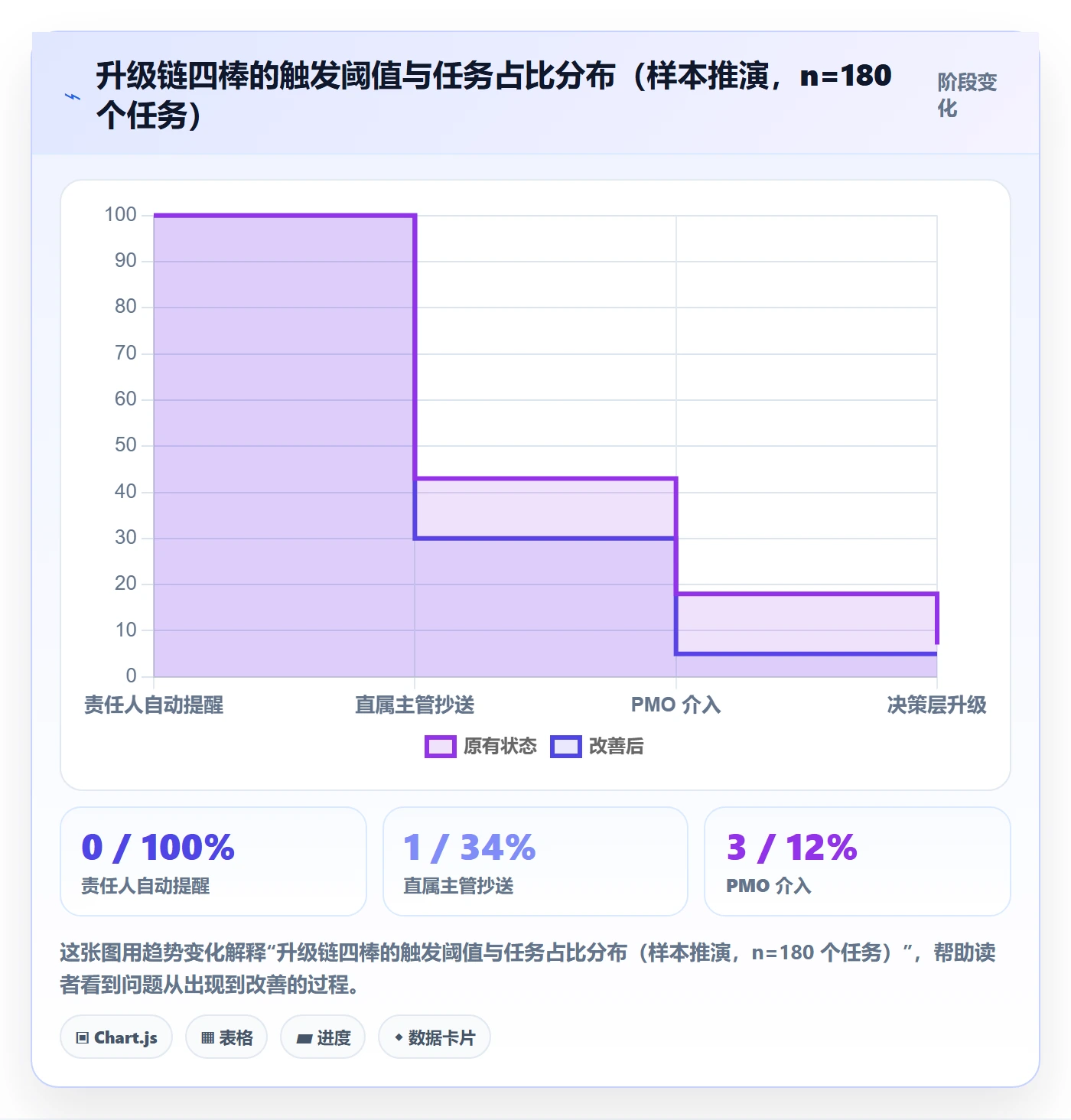Click the 阶段变化 badge in the header
Viewport: 1071px width, 1120px height.
(x=967, y=95)
